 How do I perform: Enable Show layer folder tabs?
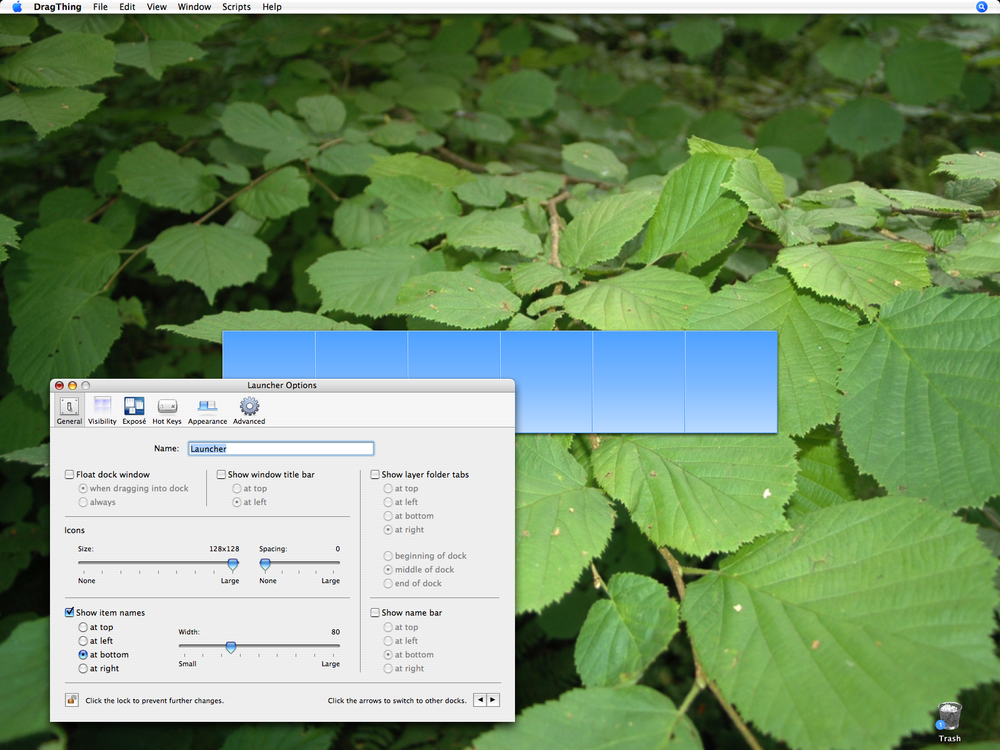coord(375,475)
